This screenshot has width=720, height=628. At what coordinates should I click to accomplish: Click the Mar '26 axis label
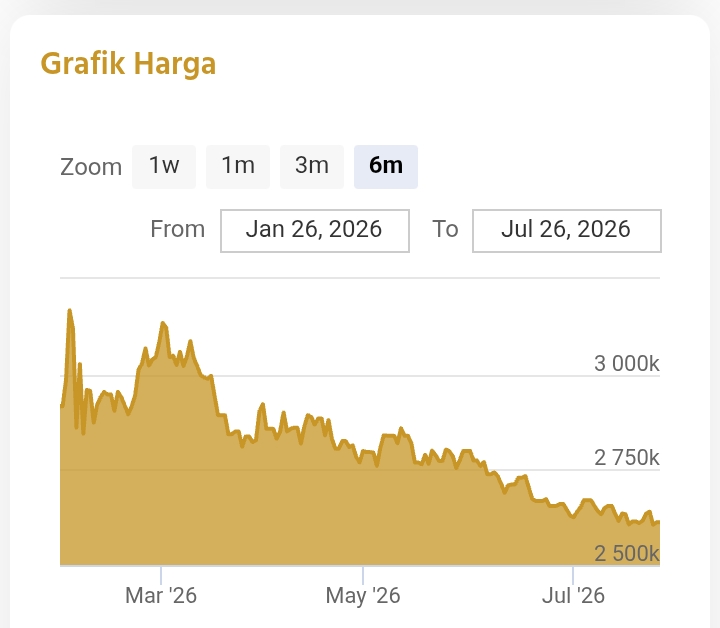[x=161, y=596]
